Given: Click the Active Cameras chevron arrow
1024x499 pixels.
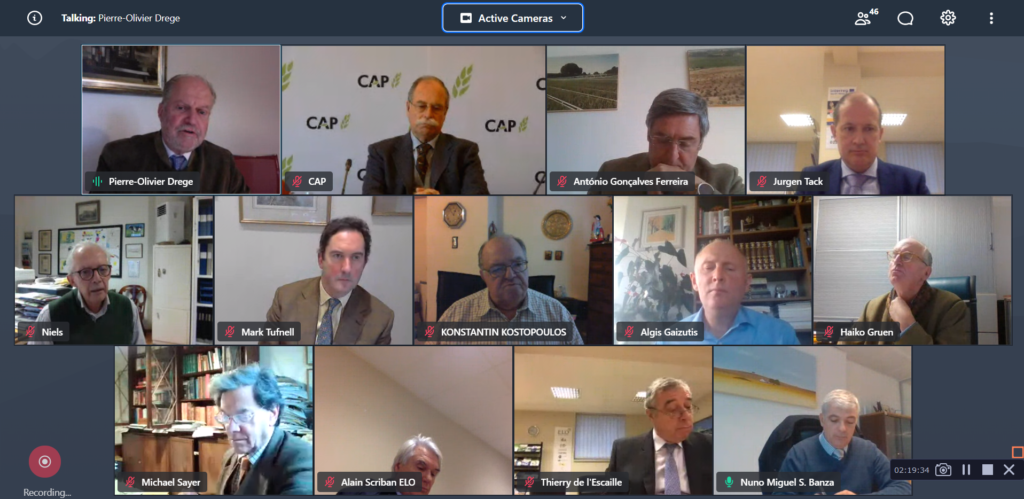Looking at the screenshot, I should [564, 18].
